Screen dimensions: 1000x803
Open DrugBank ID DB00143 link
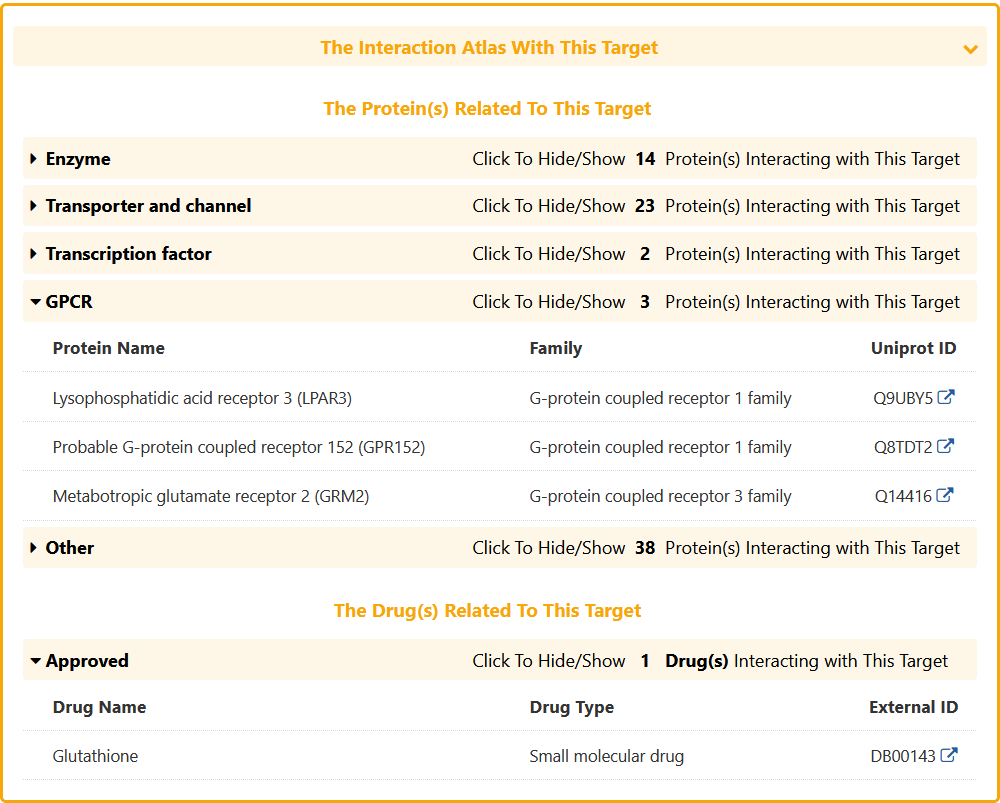pyautogui.click(x=903, y=756)
